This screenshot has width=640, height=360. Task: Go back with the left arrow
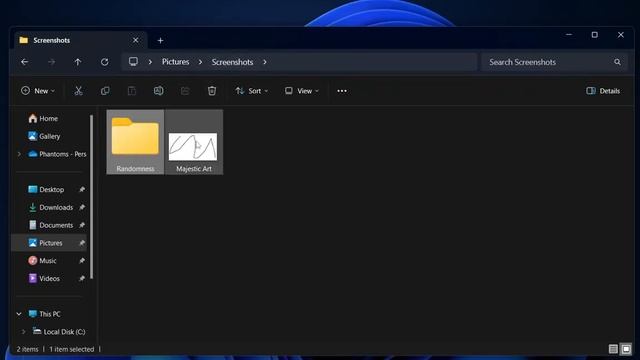click(x=24, y=62)
